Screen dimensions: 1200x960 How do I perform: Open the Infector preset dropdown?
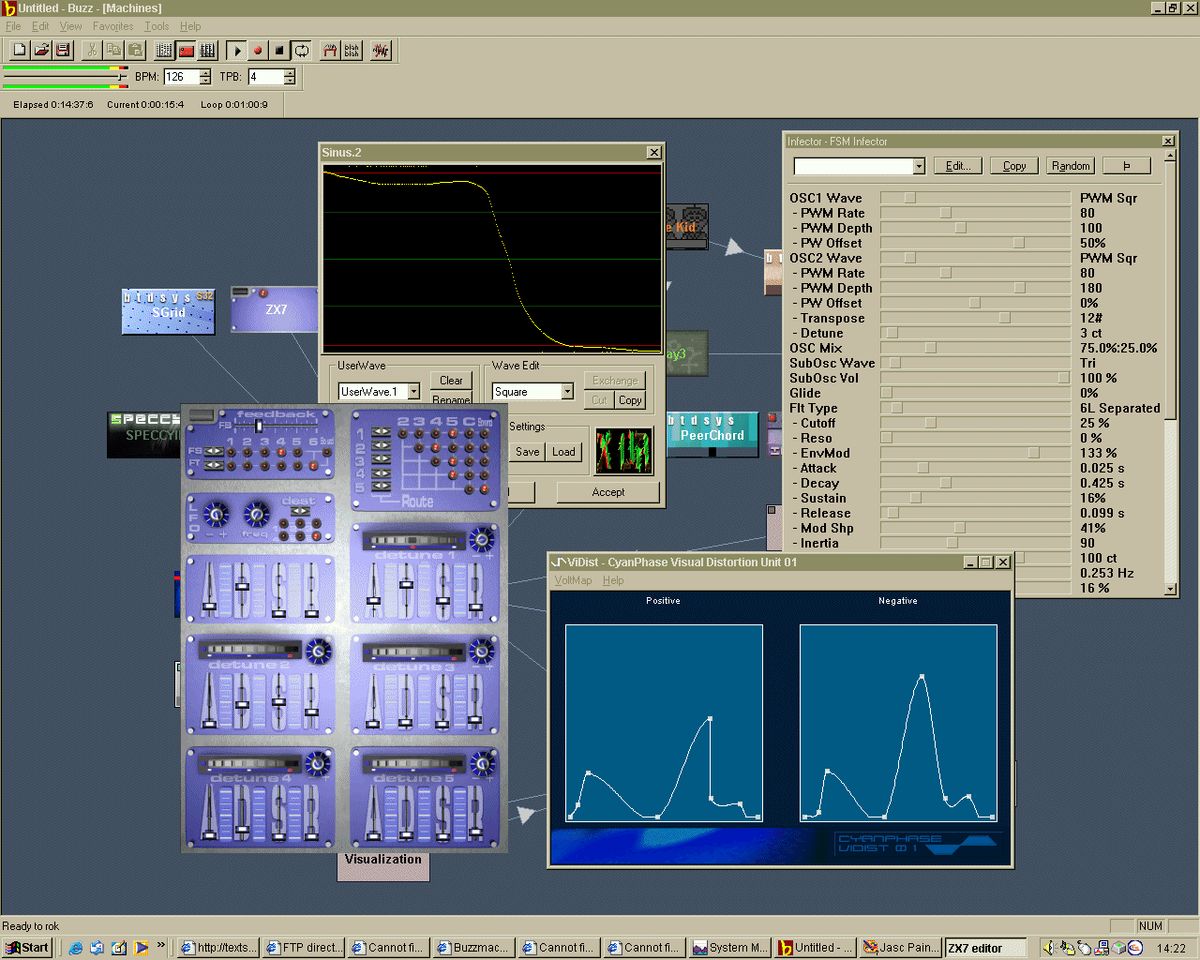coord(918,166)
